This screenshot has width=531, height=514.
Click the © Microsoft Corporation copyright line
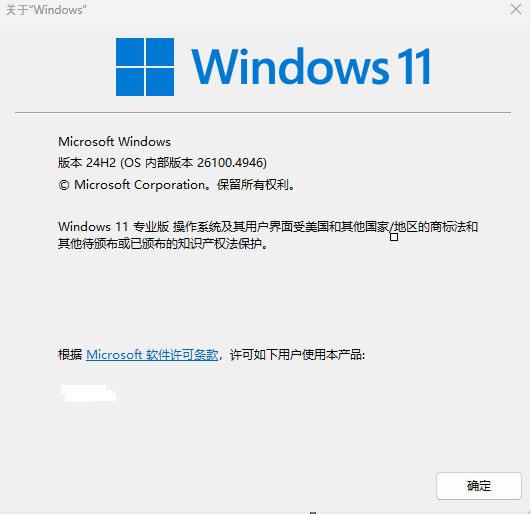[x=176, y=185]
